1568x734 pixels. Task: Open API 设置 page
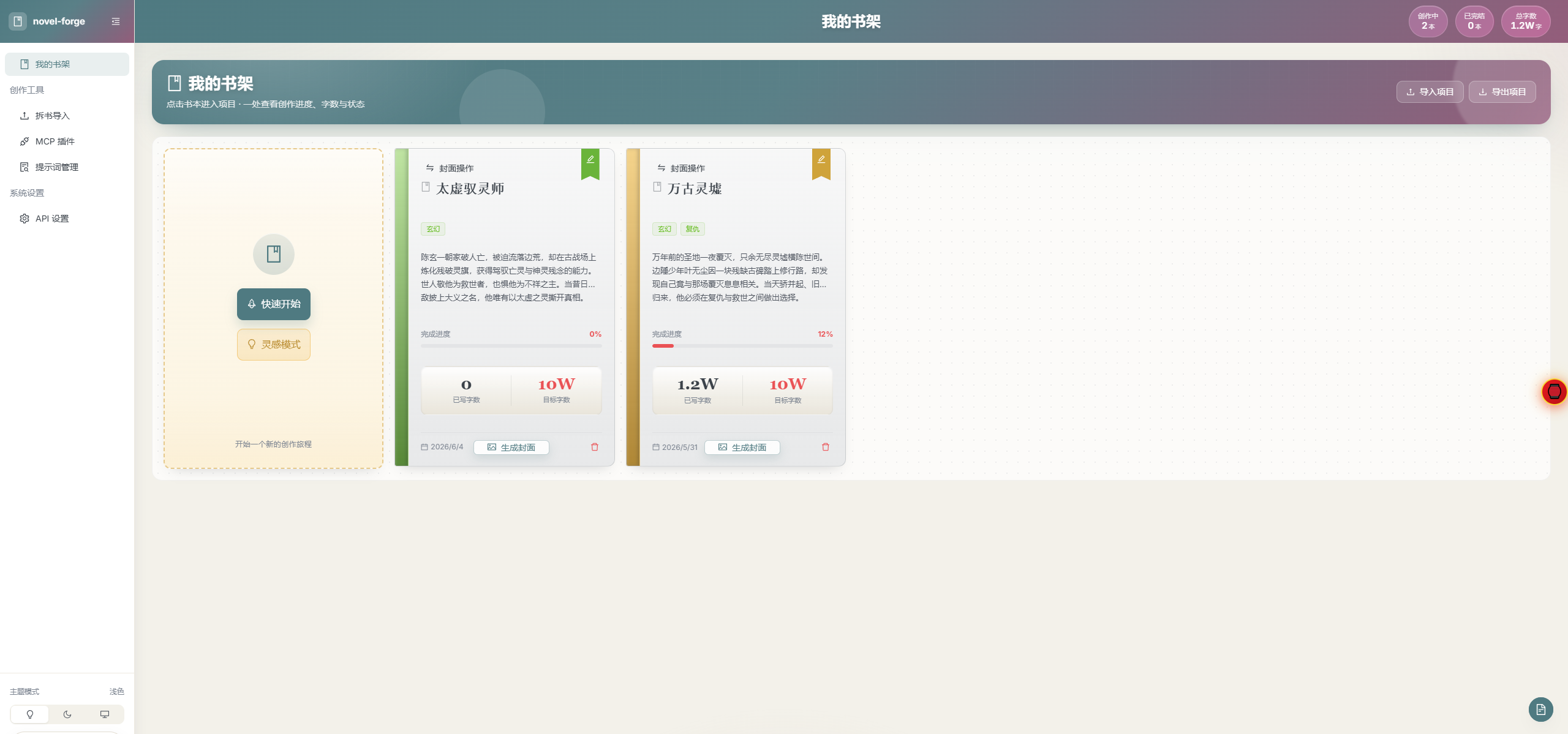pos(67,219)
